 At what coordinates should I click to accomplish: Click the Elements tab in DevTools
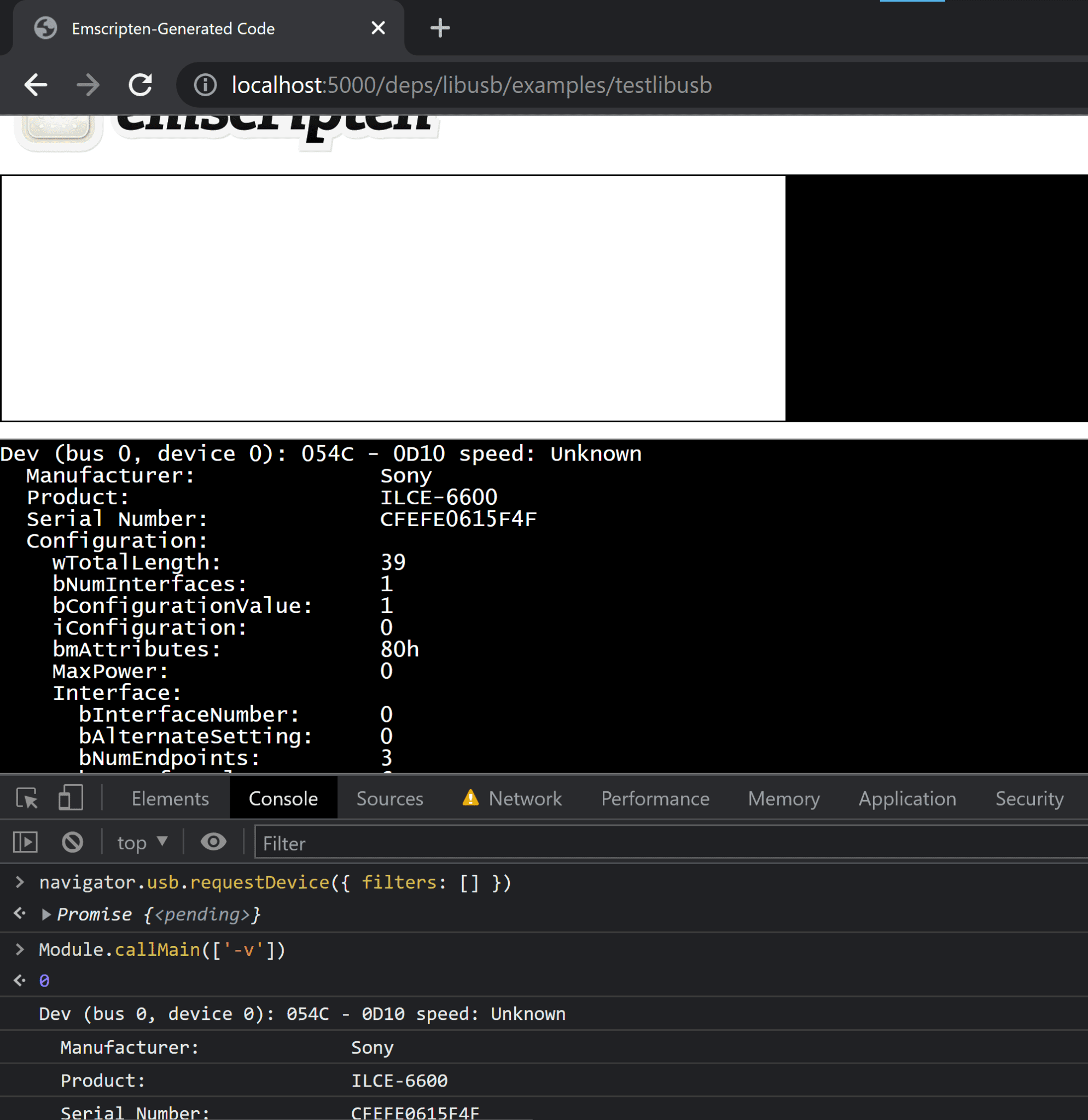pyautogui.click(x=170, y=797)
